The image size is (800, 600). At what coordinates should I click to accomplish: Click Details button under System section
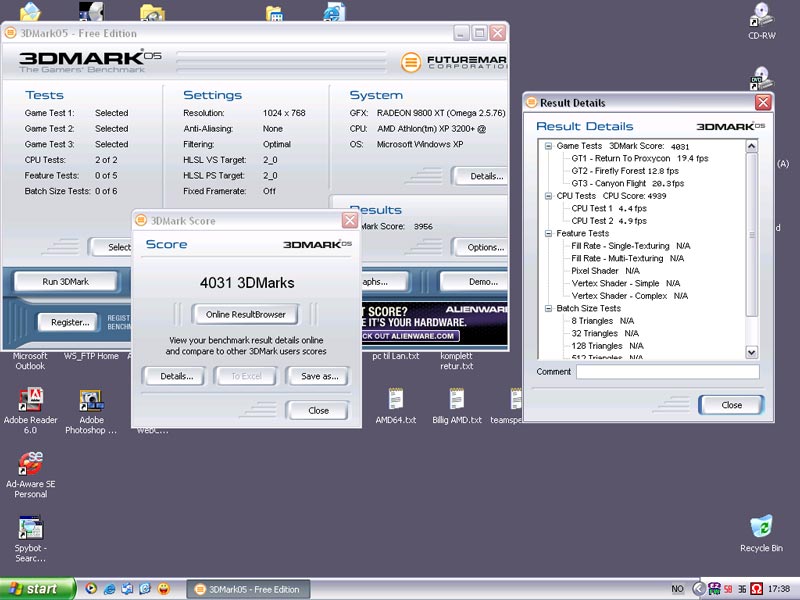480,176
